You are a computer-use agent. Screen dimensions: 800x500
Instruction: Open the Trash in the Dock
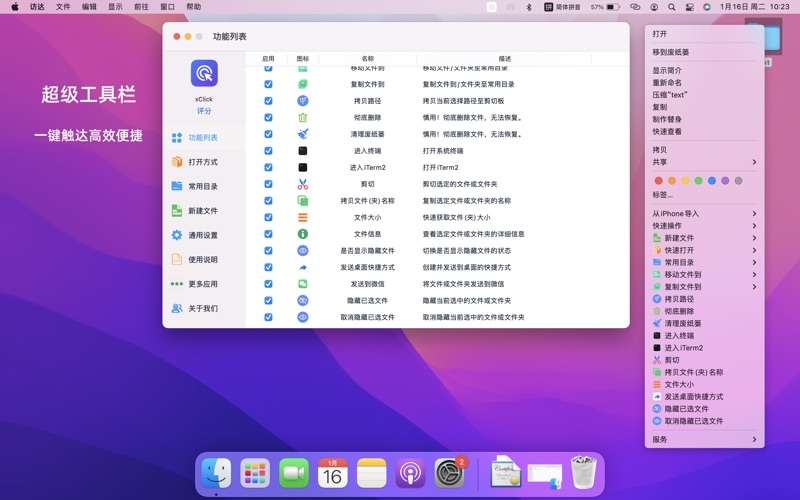[583, 473]
